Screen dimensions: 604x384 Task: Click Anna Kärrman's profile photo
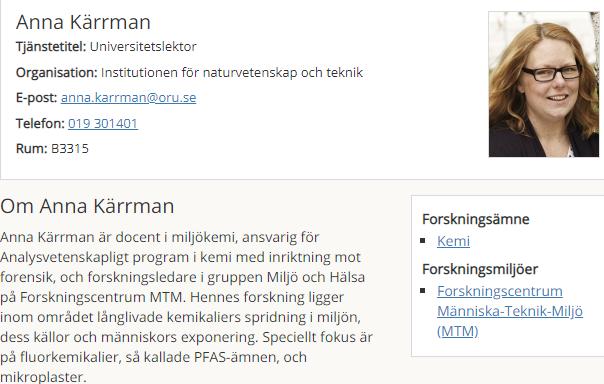click(544, 84)
